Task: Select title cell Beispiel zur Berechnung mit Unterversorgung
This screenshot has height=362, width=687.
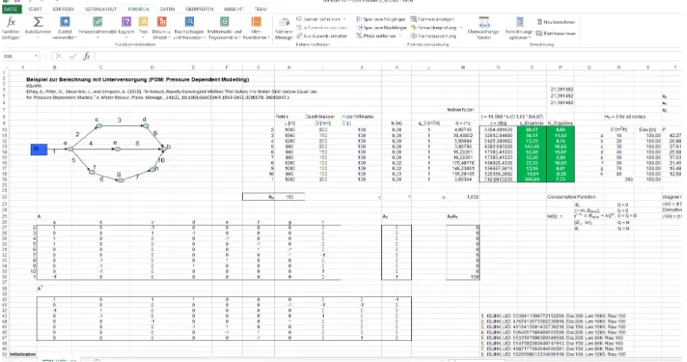Action: (x=138, y=79)
